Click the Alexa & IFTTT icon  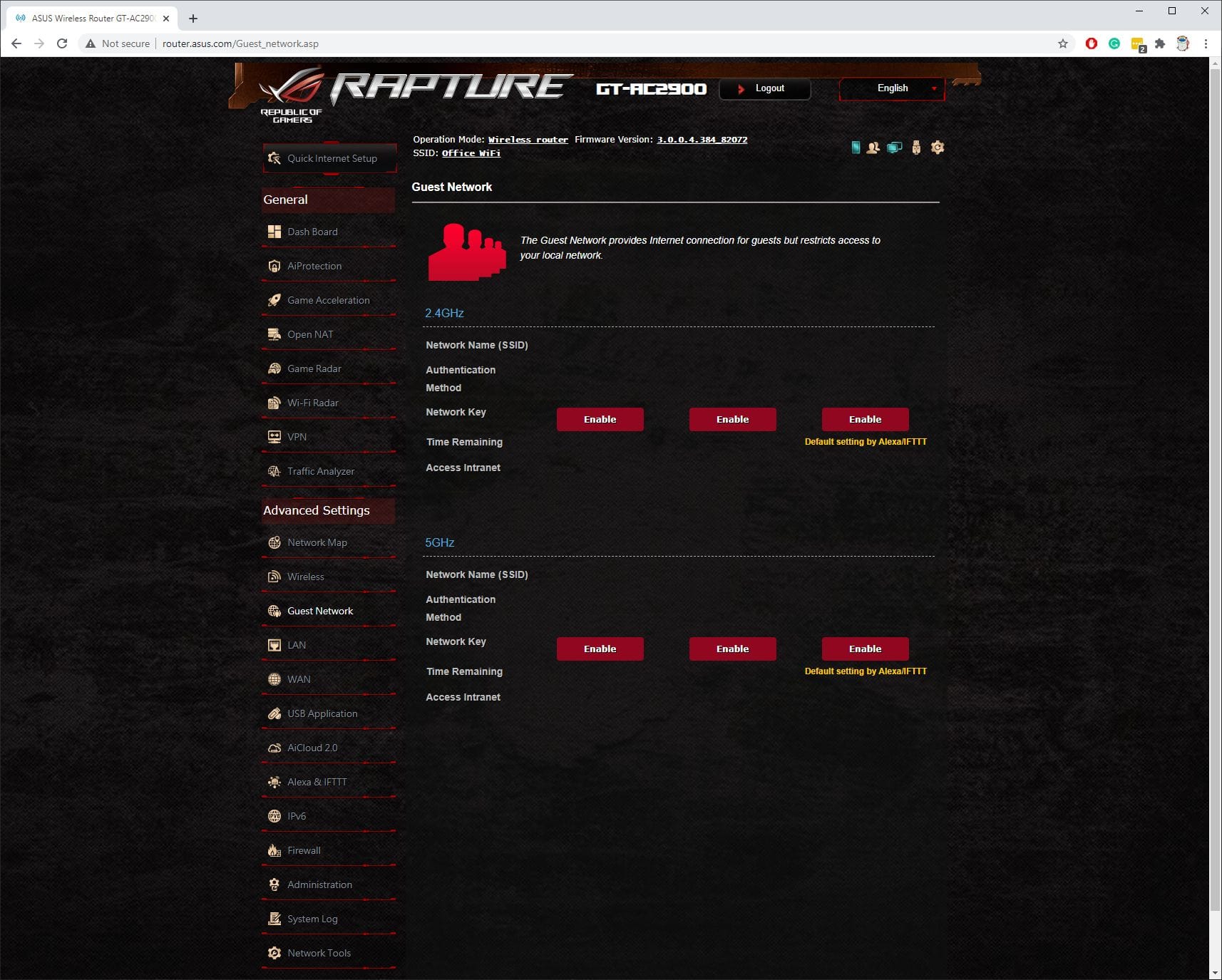click(x=274, y=782)
